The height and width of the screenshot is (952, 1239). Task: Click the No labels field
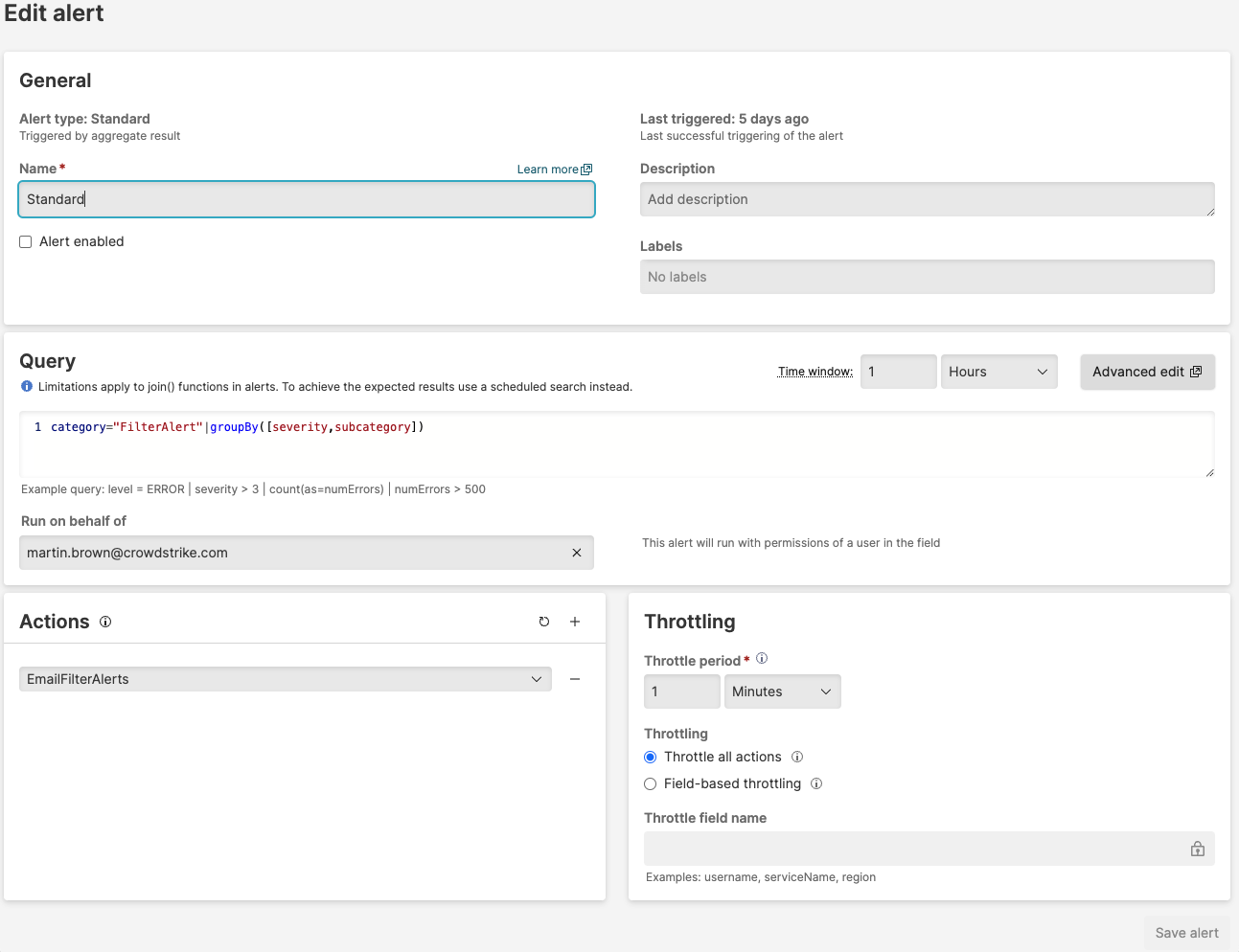[927, 277]
